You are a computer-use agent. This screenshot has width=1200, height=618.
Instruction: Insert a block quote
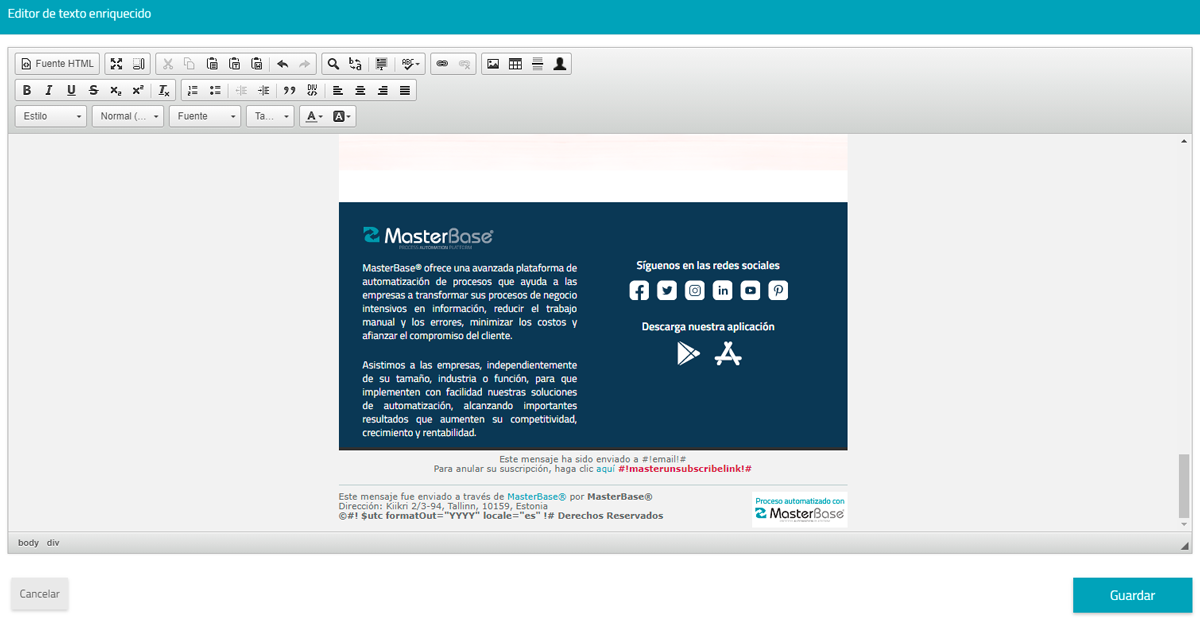point(289,90)
